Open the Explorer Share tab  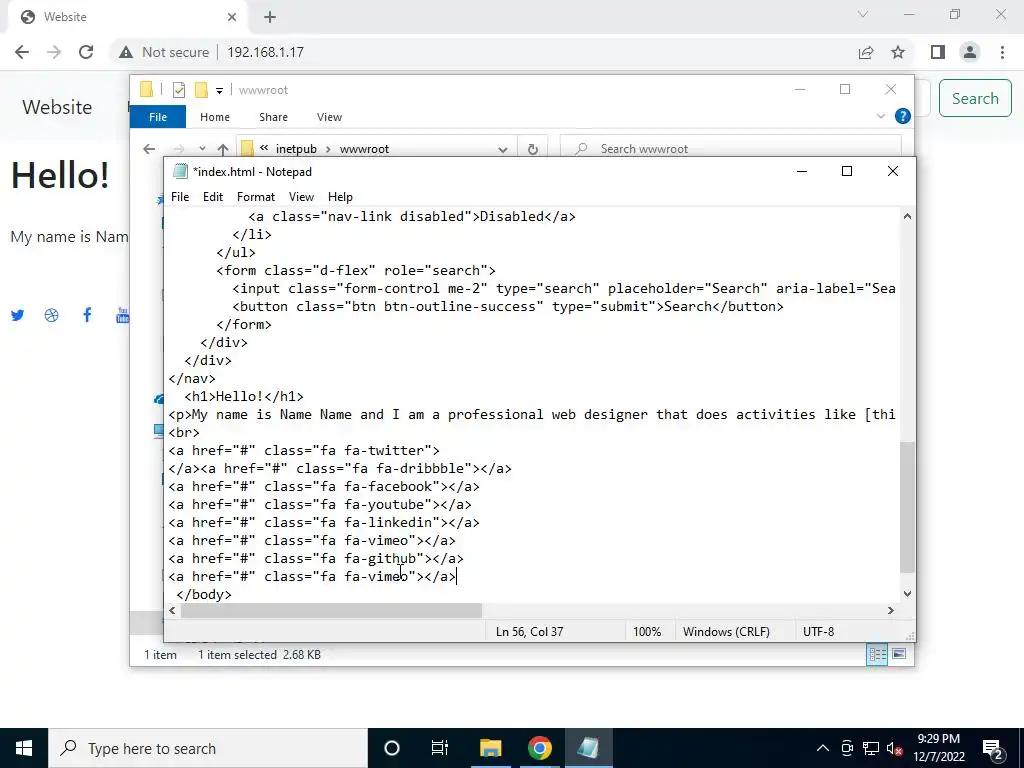273,117
